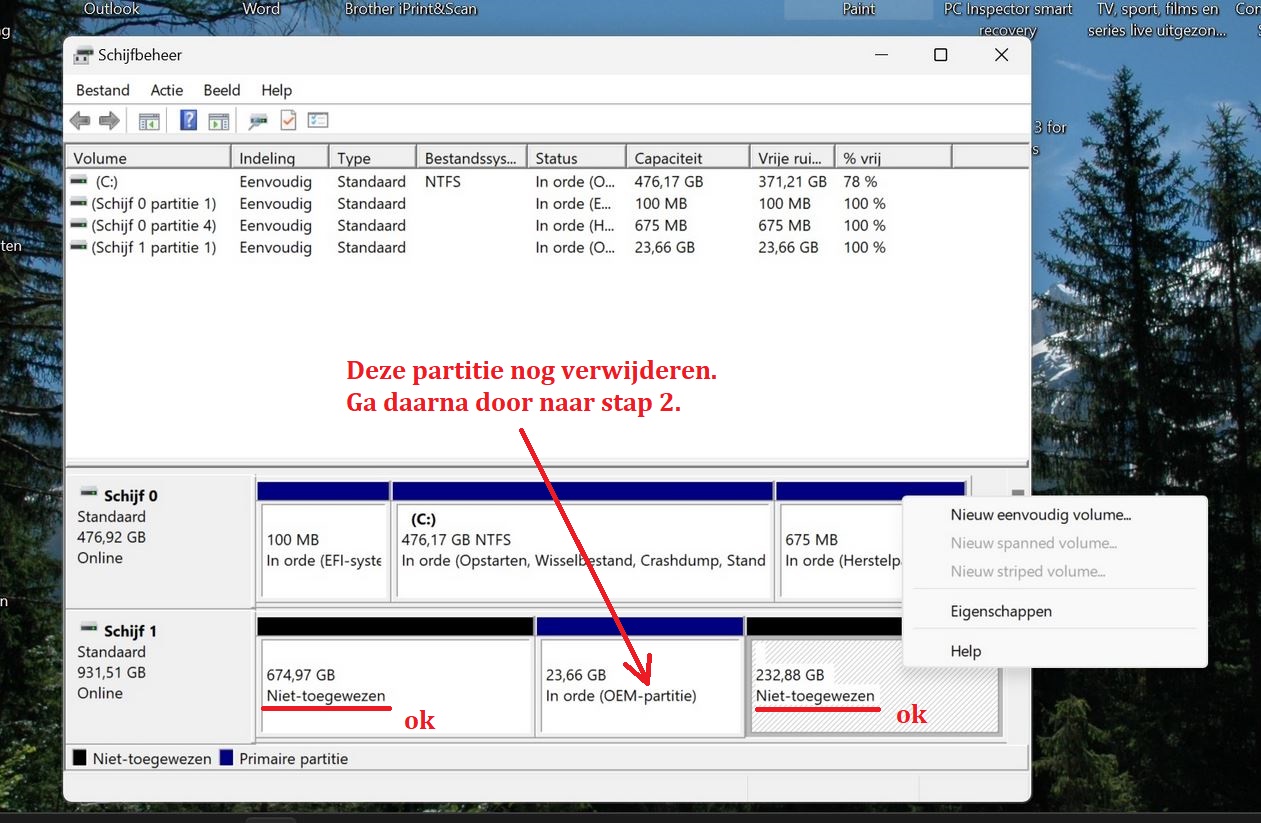
Task: Open the Beeld menu
Action: point(222,90)
